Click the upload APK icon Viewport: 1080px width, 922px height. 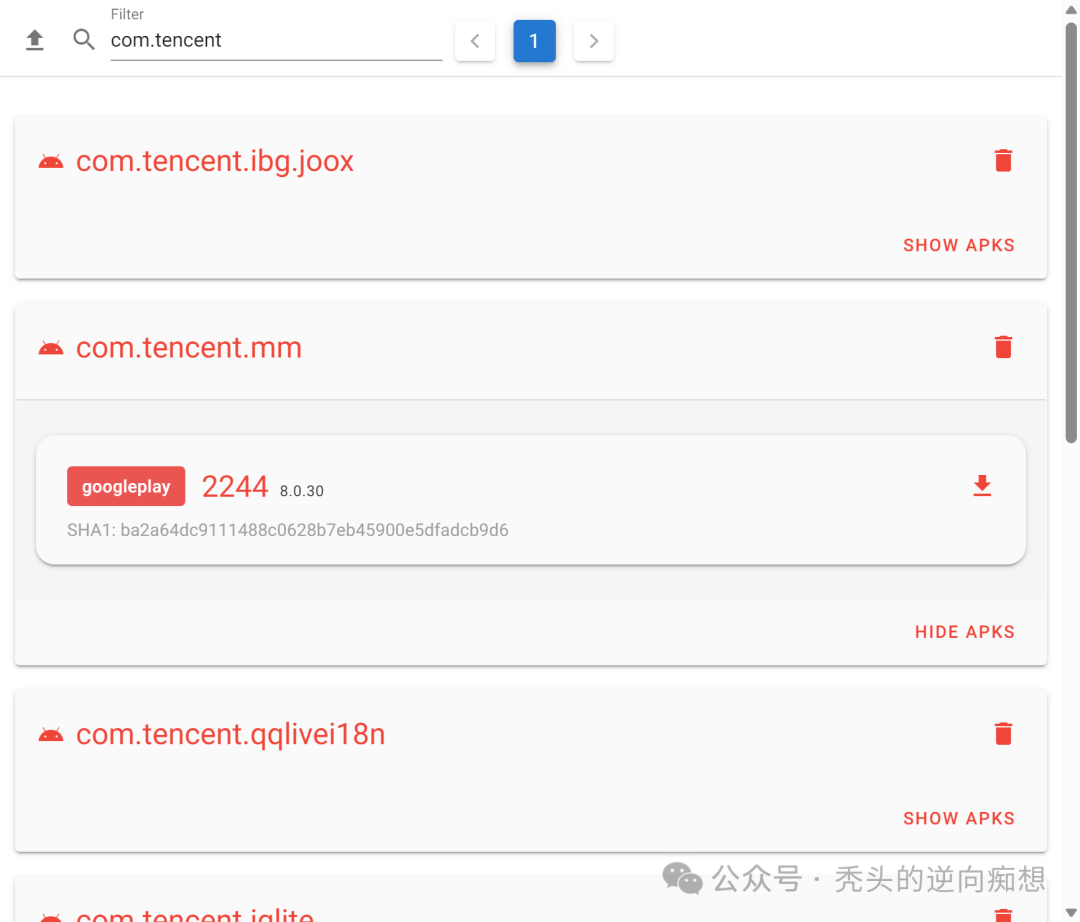click(34, 41)
